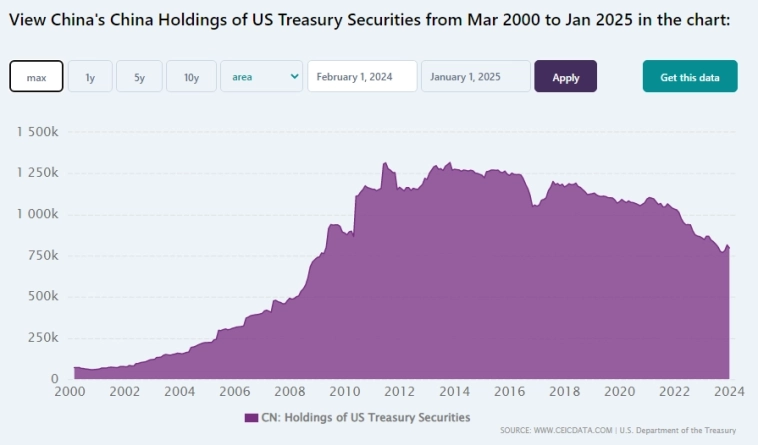Image resolution: width=758 pixels, height=445 pixels.
Task: Click the January 1, 2025 end date field
Action: coord(475,77)
